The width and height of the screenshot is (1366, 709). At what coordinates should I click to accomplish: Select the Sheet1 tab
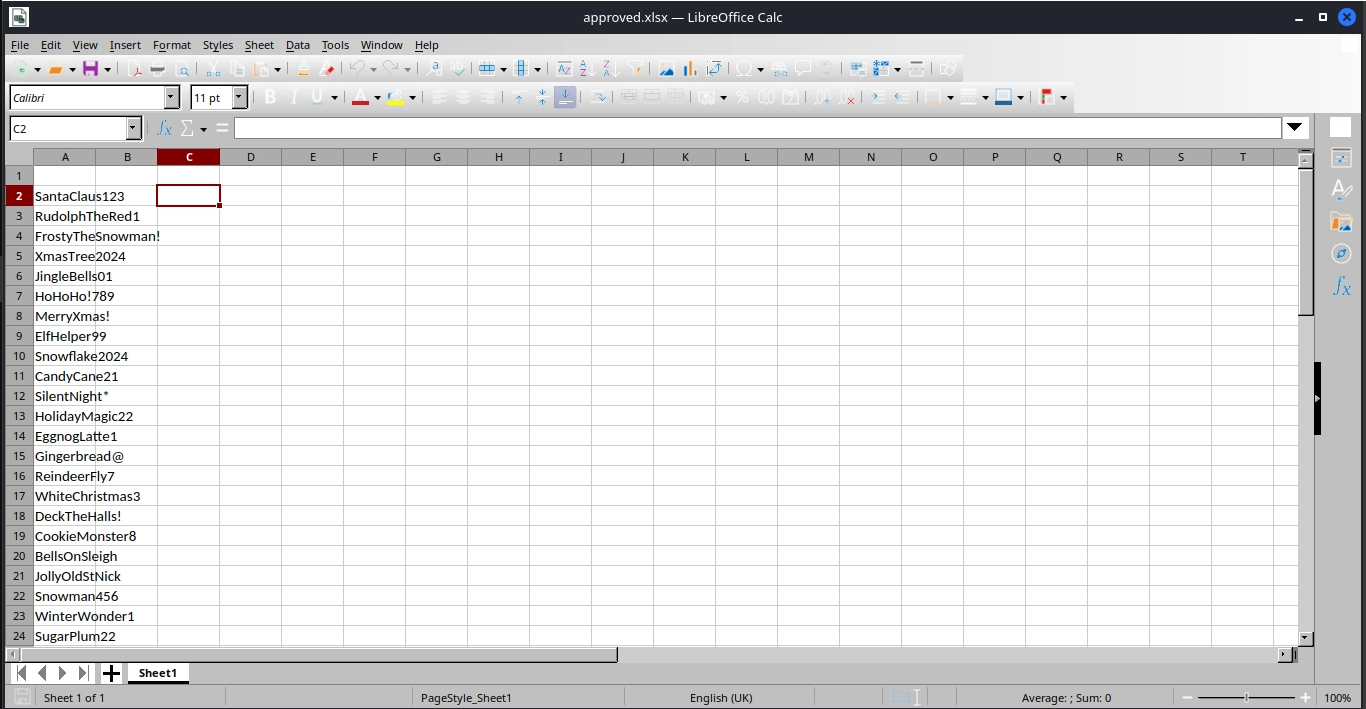coord(157,673)
